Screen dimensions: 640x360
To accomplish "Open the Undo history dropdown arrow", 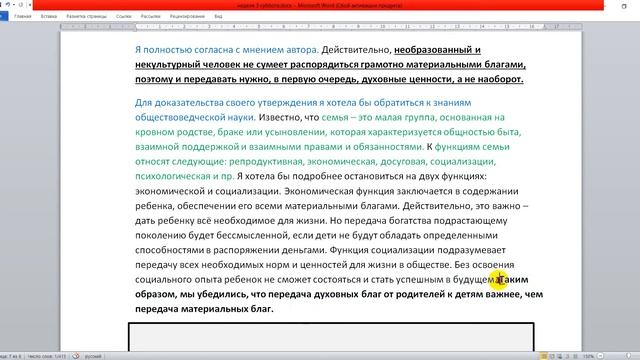I will click(13, 5).
